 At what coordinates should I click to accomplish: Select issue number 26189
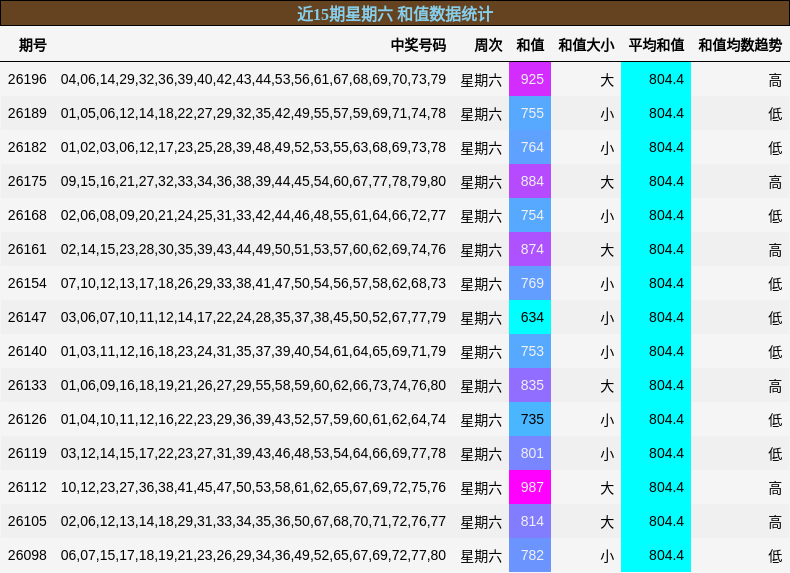pyautogui.click(x=27, y=113)
